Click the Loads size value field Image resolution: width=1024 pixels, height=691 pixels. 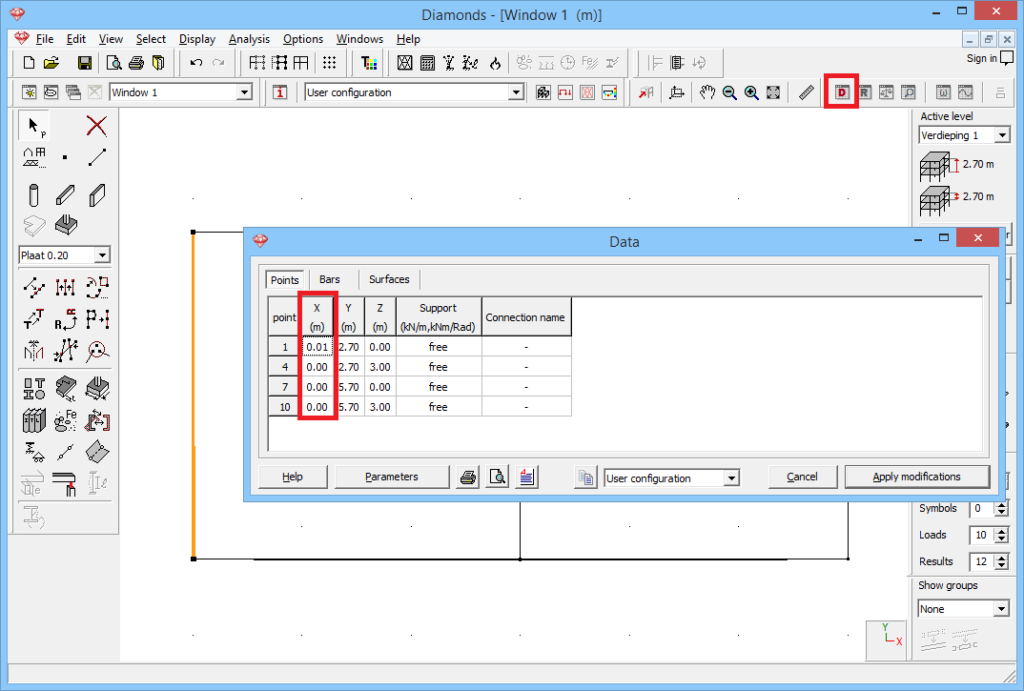pyautogui.click(x=982, y=536)
